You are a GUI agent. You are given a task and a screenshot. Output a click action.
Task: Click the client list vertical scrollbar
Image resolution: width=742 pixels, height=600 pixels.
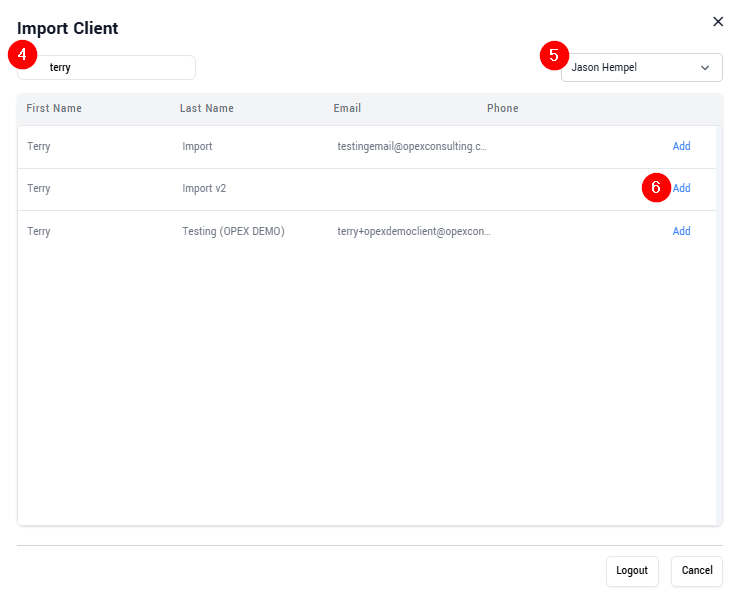(719, 320)
